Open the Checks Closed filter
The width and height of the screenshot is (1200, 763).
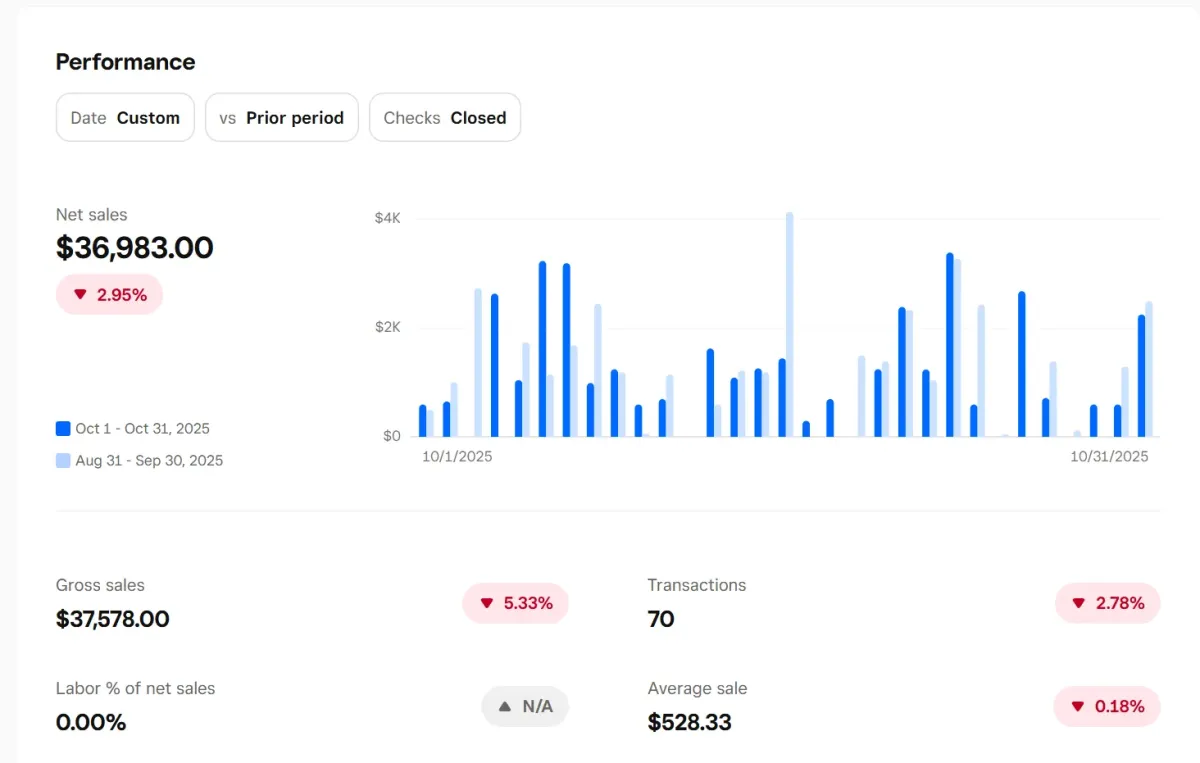click(x=445, y=117)
